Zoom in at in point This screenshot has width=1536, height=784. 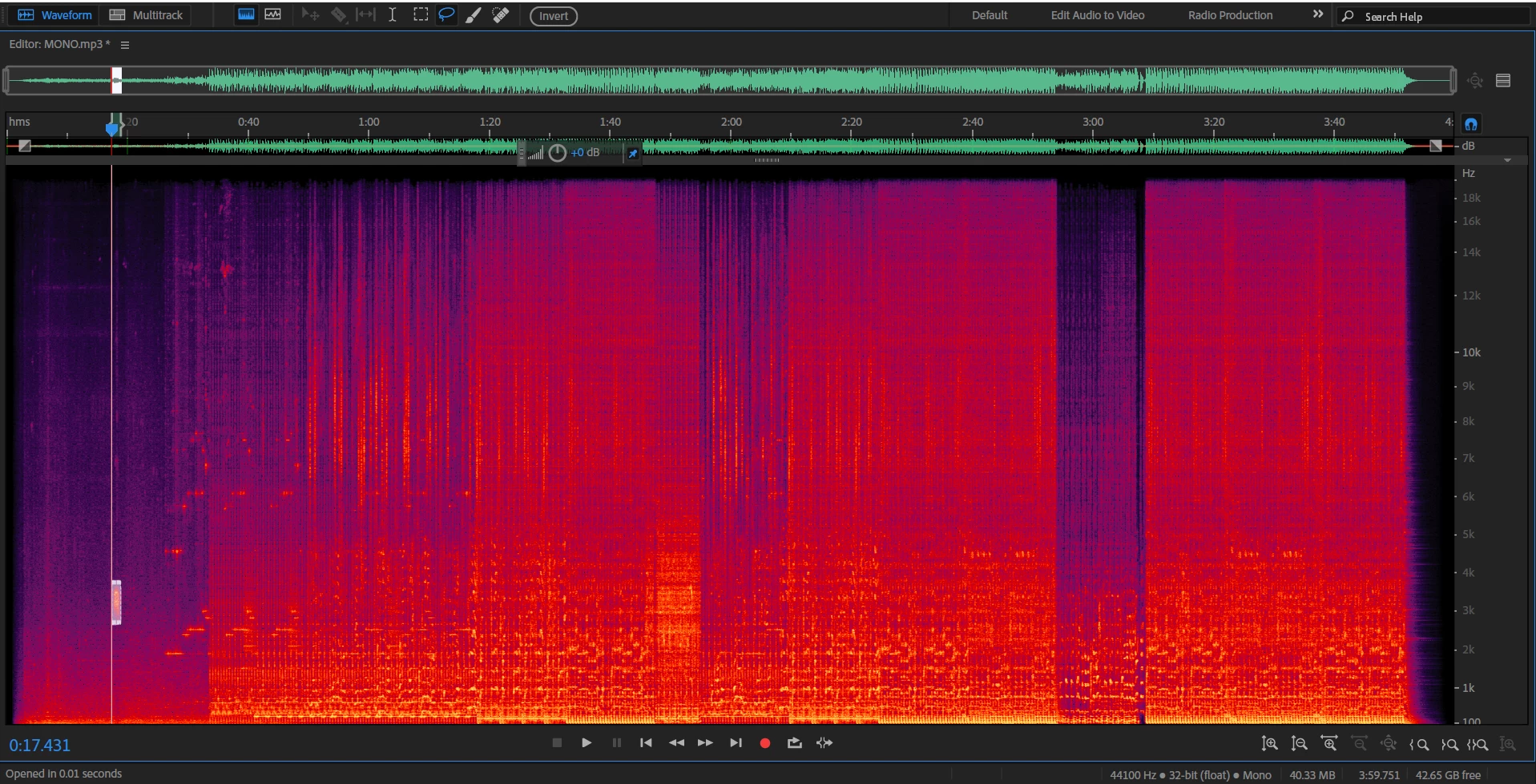point(1419,745)
